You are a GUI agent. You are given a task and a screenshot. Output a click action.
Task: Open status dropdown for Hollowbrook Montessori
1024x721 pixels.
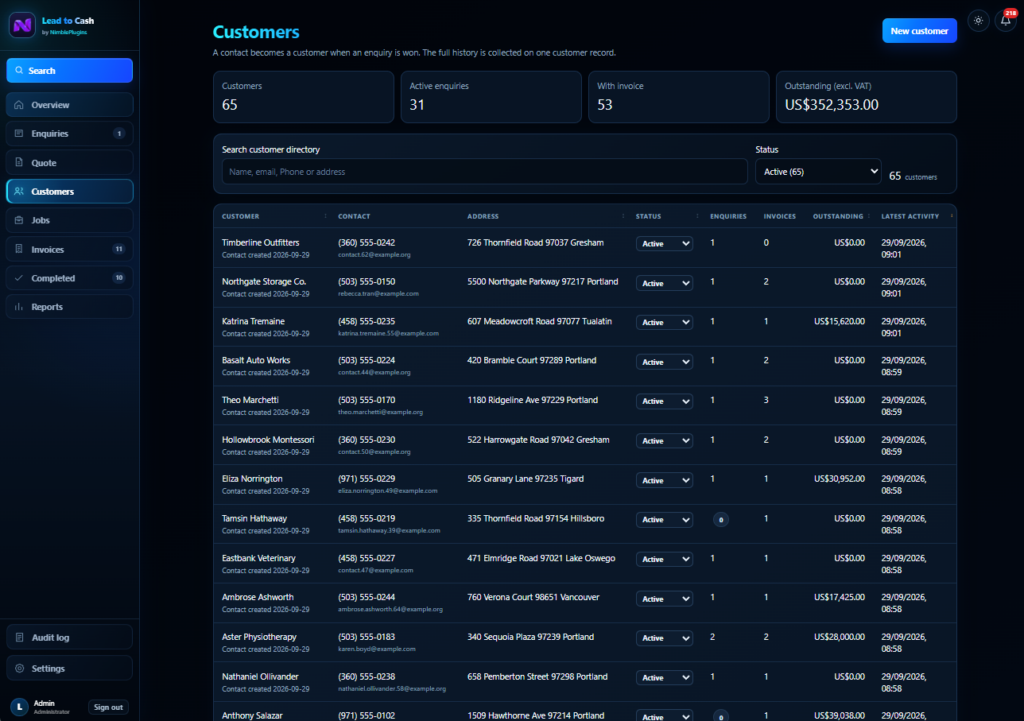pos(664,441)
